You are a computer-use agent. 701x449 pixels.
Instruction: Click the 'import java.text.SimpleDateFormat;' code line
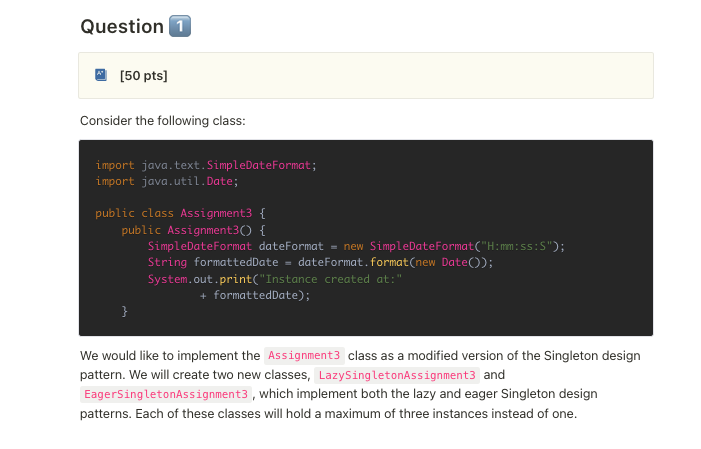pos(206,165)
